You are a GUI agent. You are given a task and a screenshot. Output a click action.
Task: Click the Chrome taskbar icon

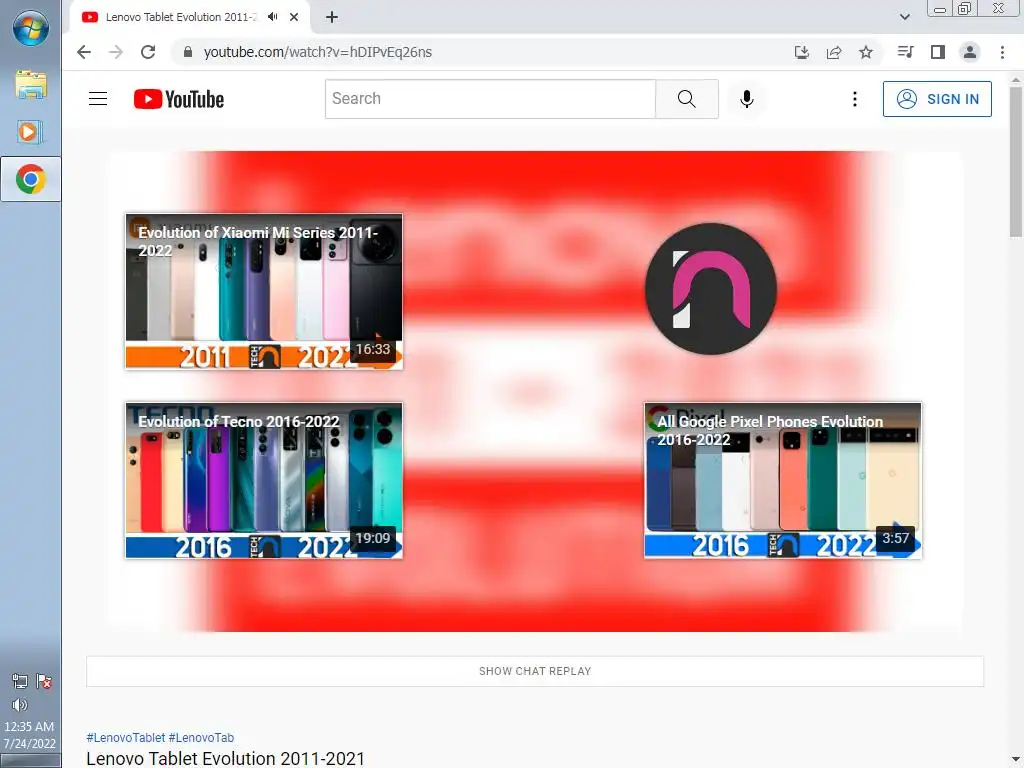31,179
